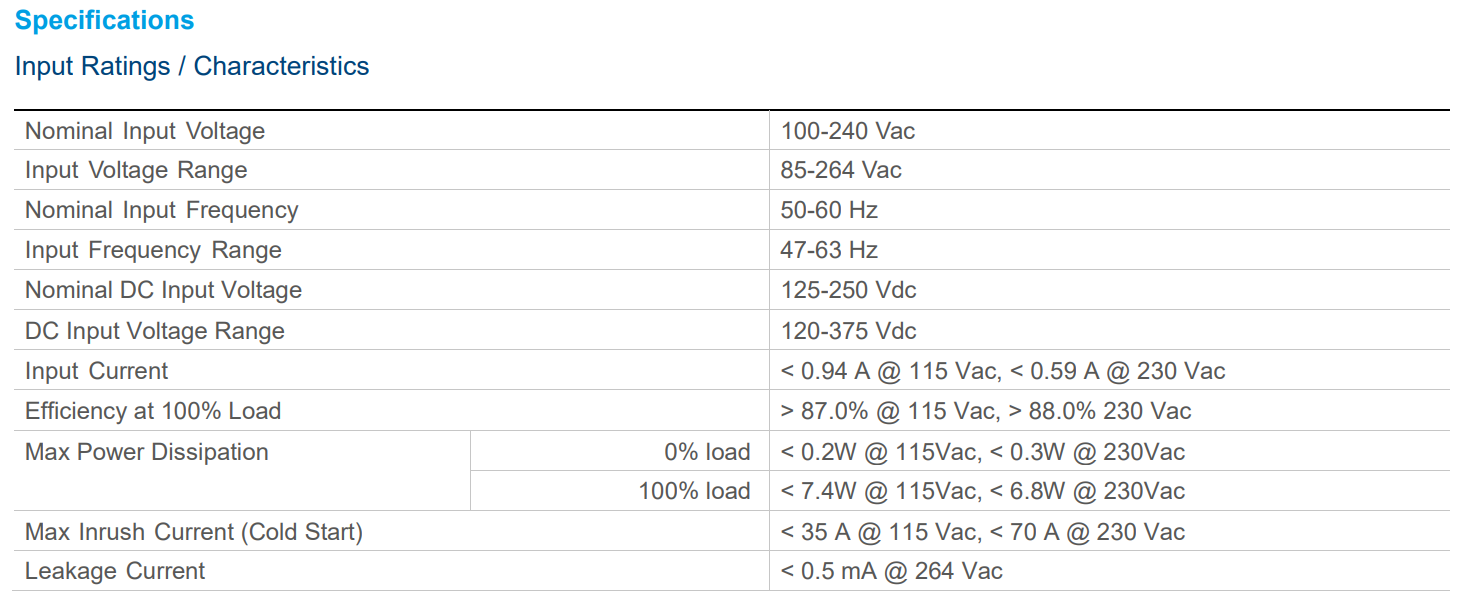The image size is (1475, 601).
Task: Select the 0% load sub-row label
Action: (707, 452)
